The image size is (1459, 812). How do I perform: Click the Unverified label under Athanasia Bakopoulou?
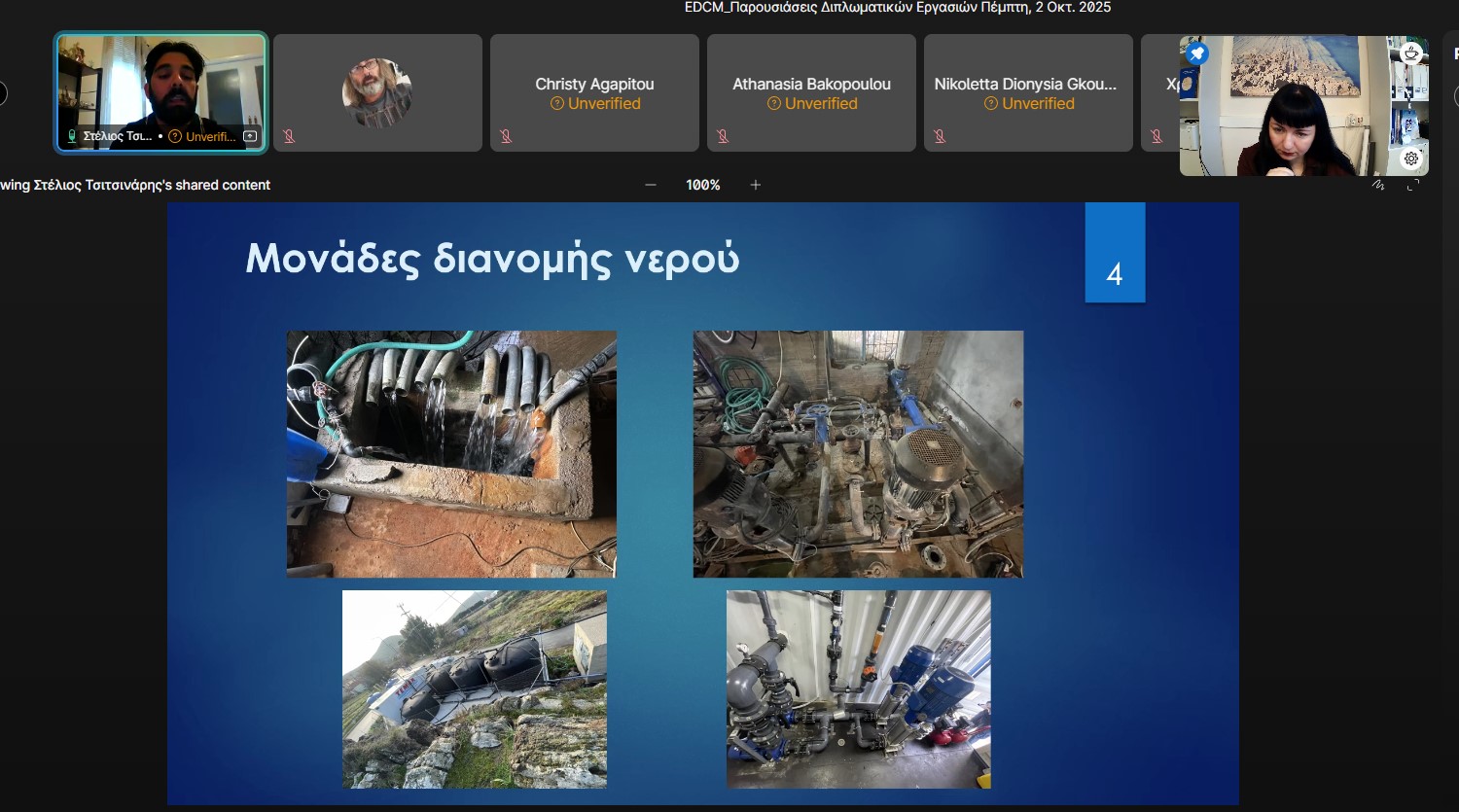[812, 104]
